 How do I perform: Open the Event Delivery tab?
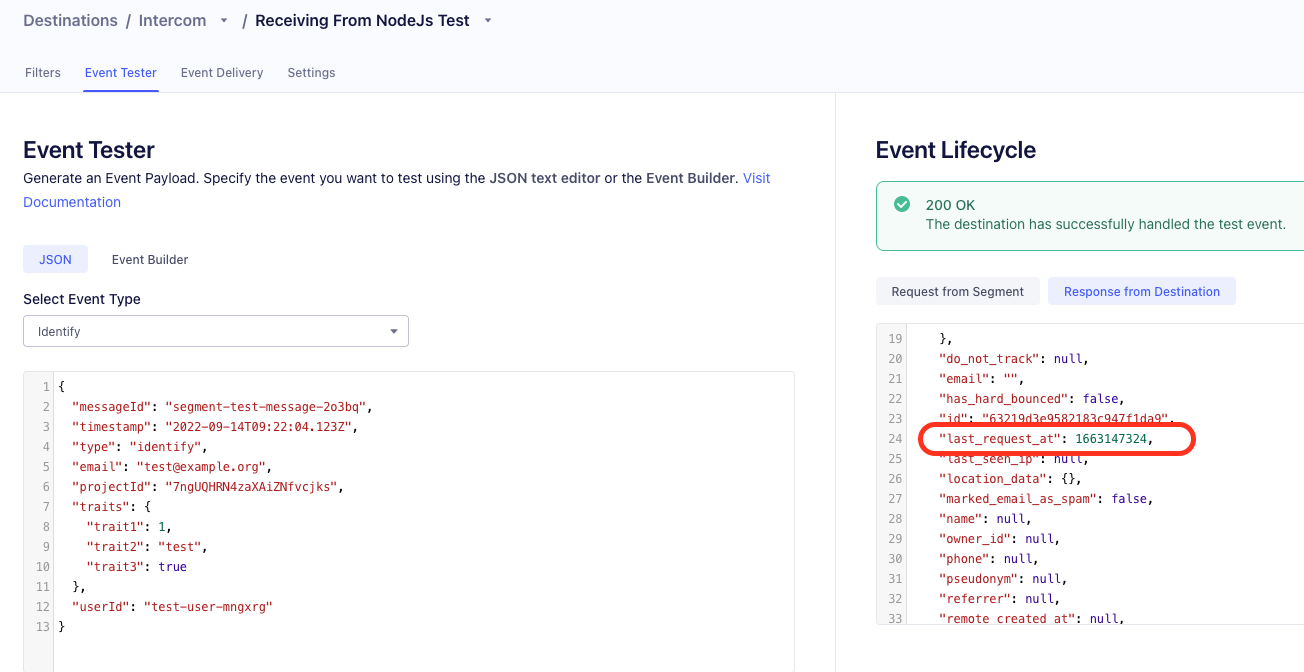(x=221, y=72)
